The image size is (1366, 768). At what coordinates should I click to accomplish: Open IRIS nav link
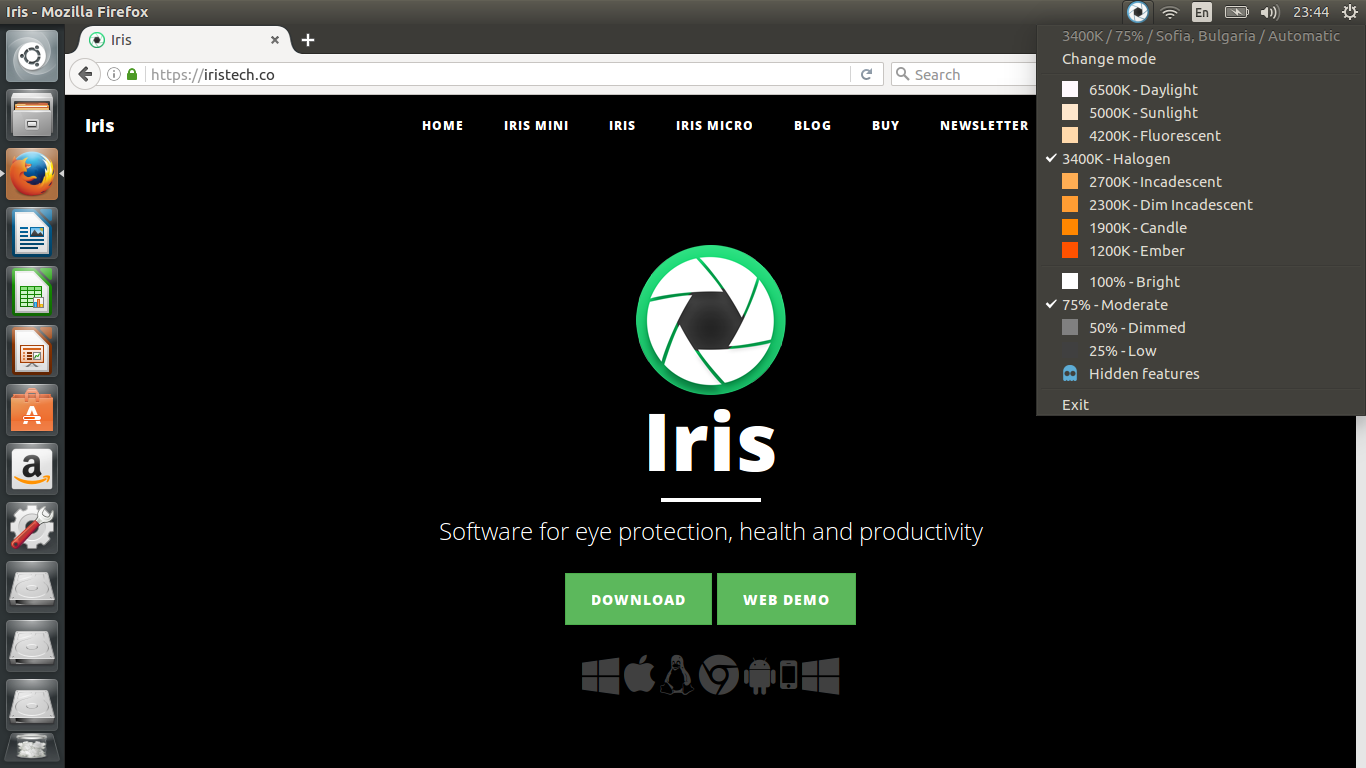click(x=622, y=126)
